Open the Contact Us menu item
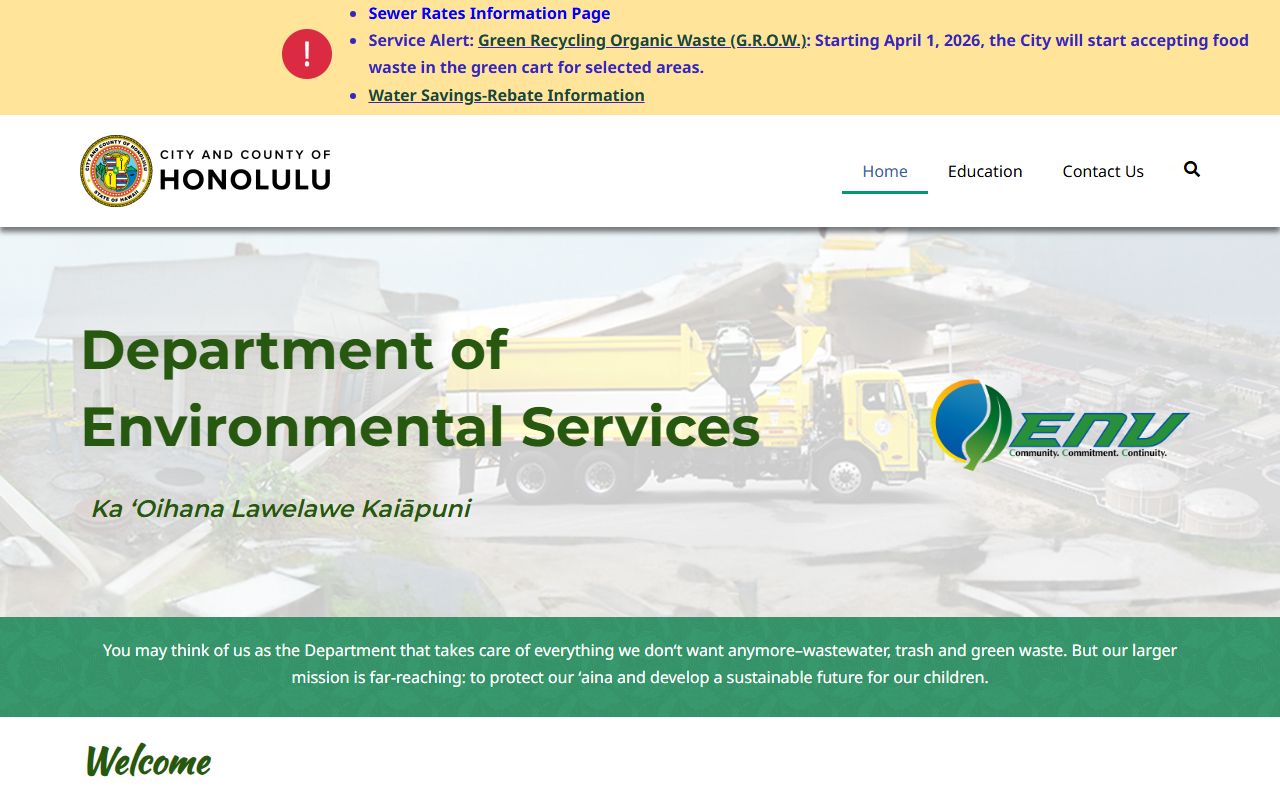This screenshot has width=1280, height=800. pos(1103,171)
